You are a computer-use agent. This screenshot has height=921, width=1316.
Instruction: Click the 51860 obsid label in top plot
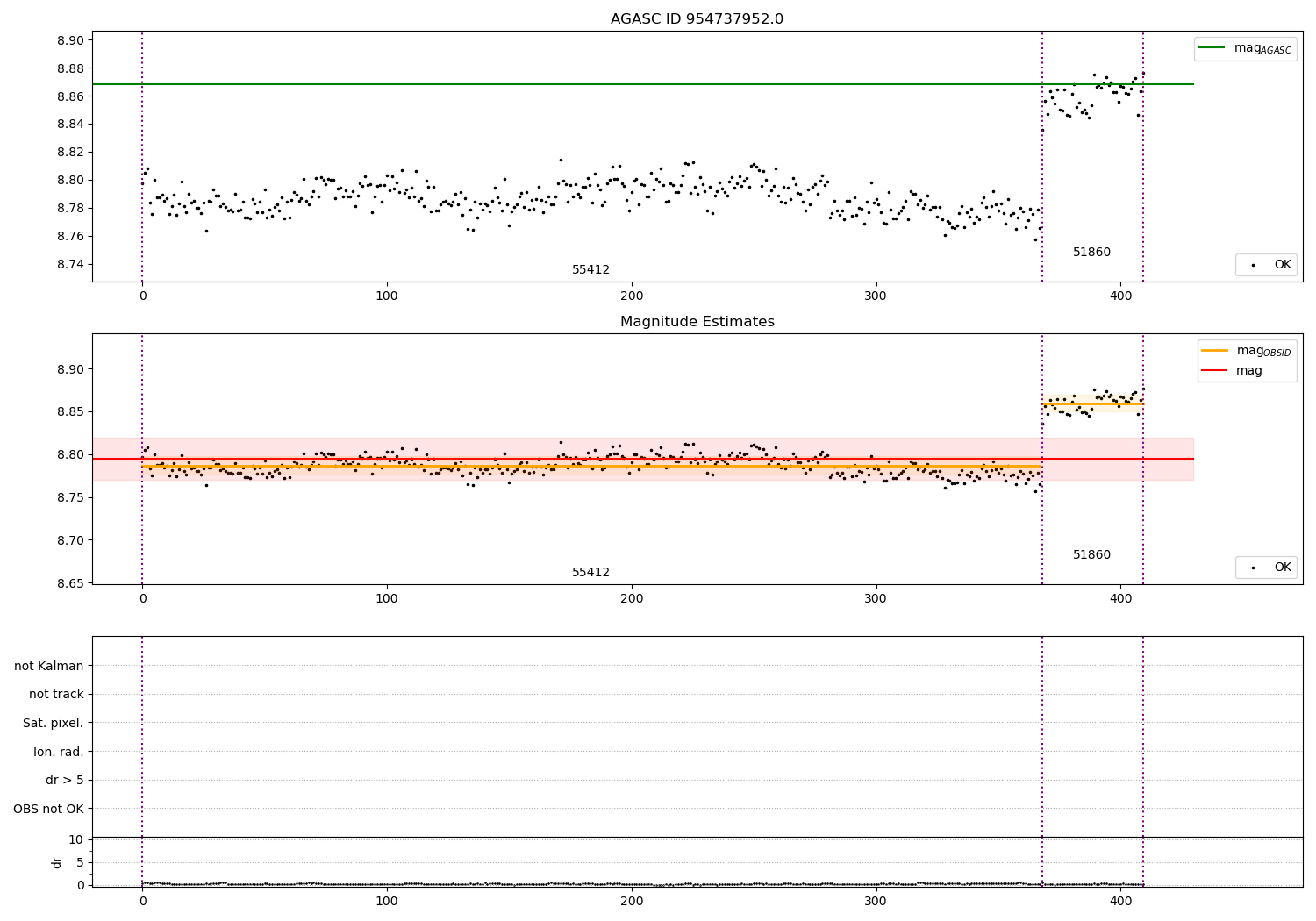[x=1091, y=253]
